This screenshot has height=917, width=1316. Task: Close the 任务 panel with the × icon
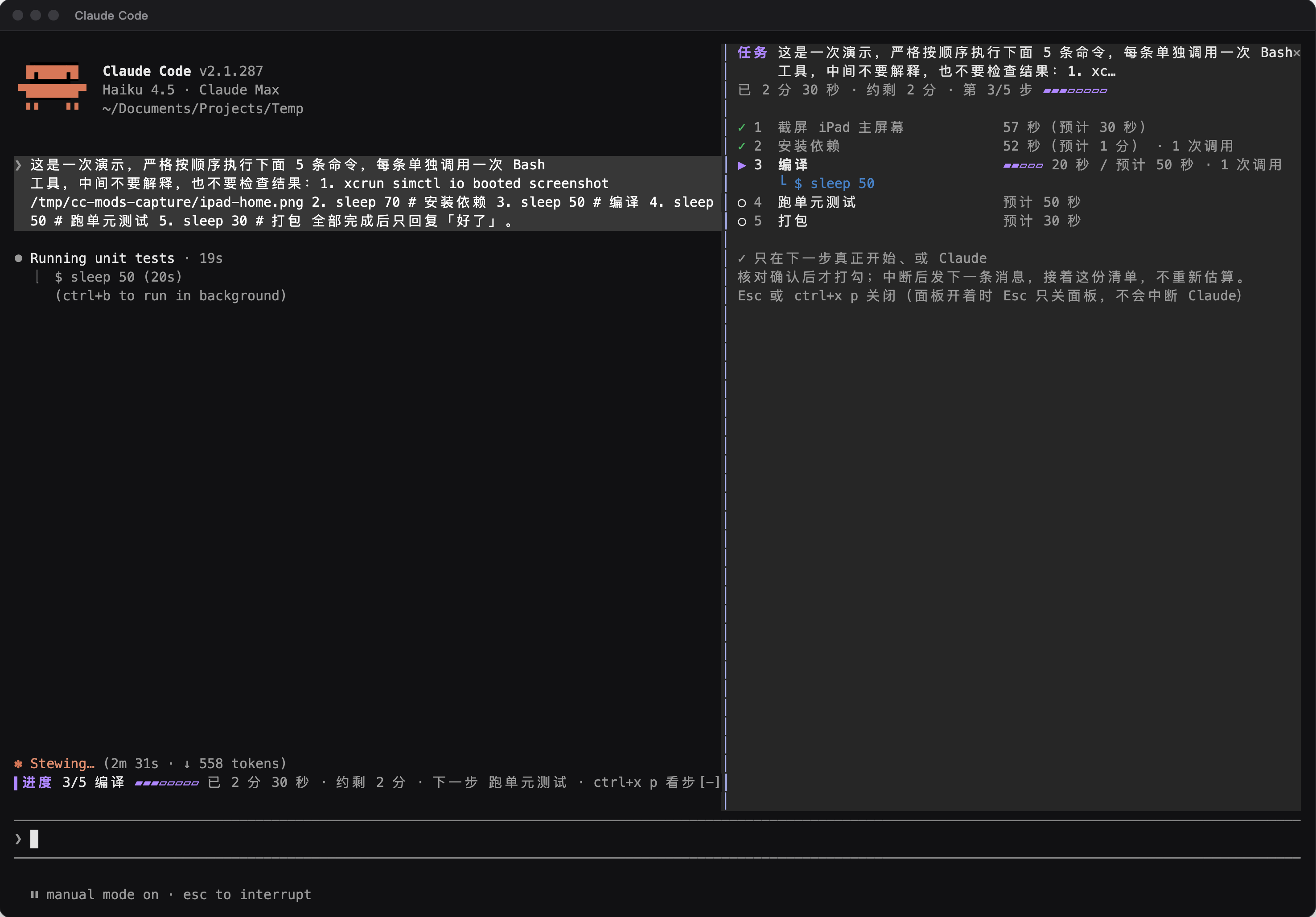click(x=1296, y=53)
